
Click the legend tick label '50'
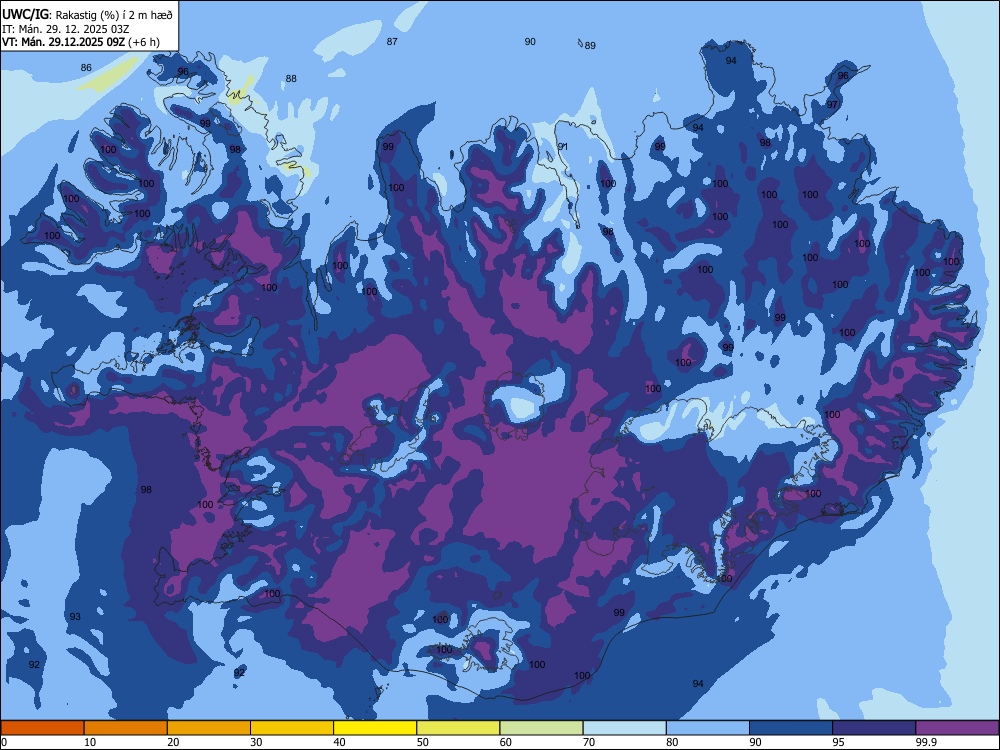coord(422,742)
